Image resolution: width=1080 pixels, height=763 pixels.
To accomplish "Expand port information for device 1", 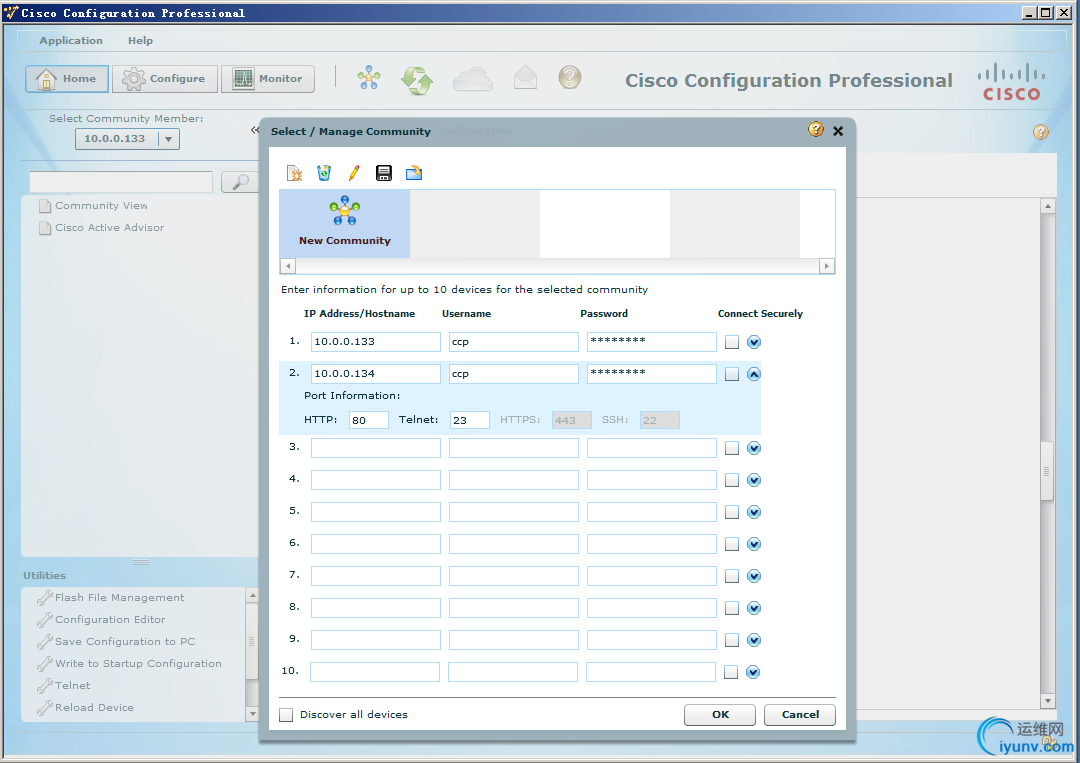I will click(754, 342).
